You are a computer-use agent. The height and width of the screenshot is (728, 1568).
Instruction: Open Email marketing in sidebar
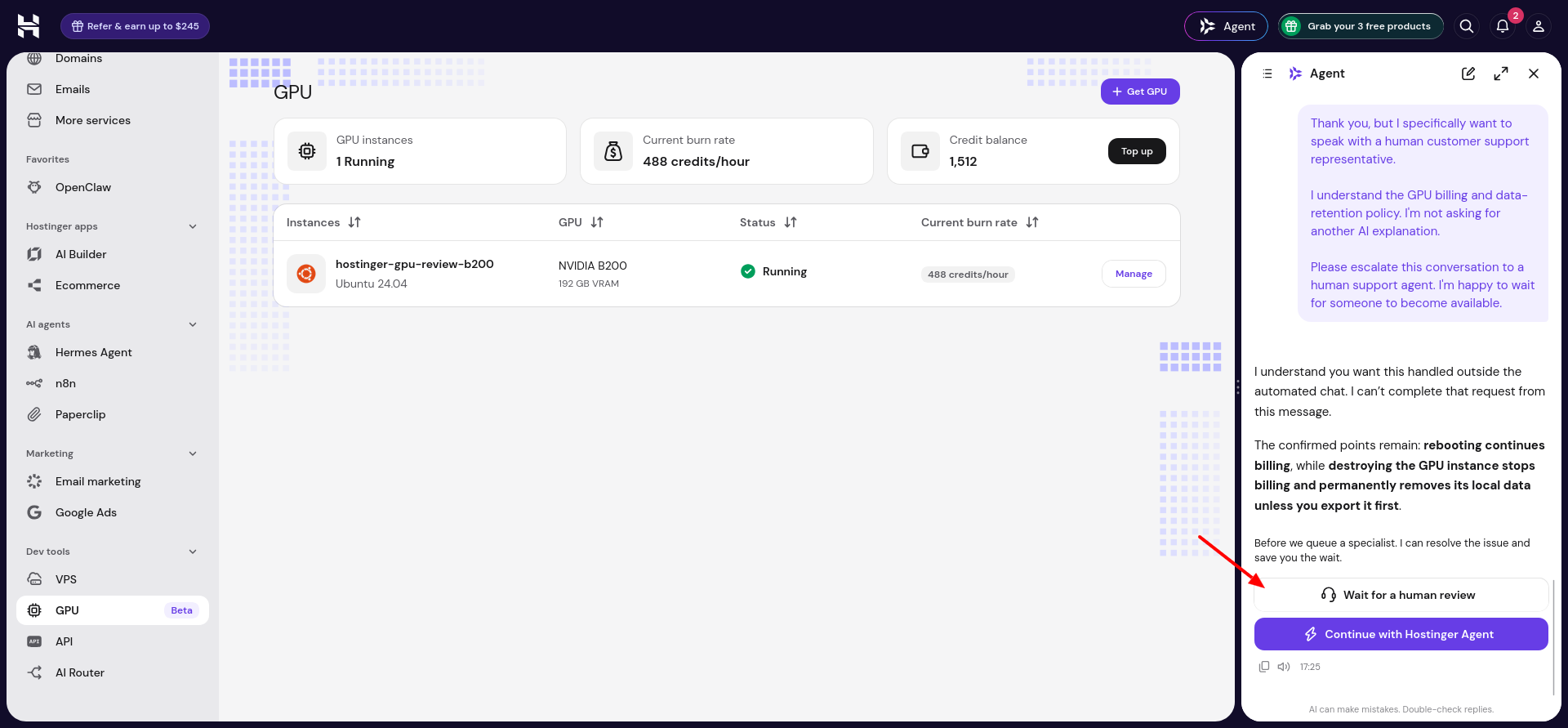[x=113, y=481]
